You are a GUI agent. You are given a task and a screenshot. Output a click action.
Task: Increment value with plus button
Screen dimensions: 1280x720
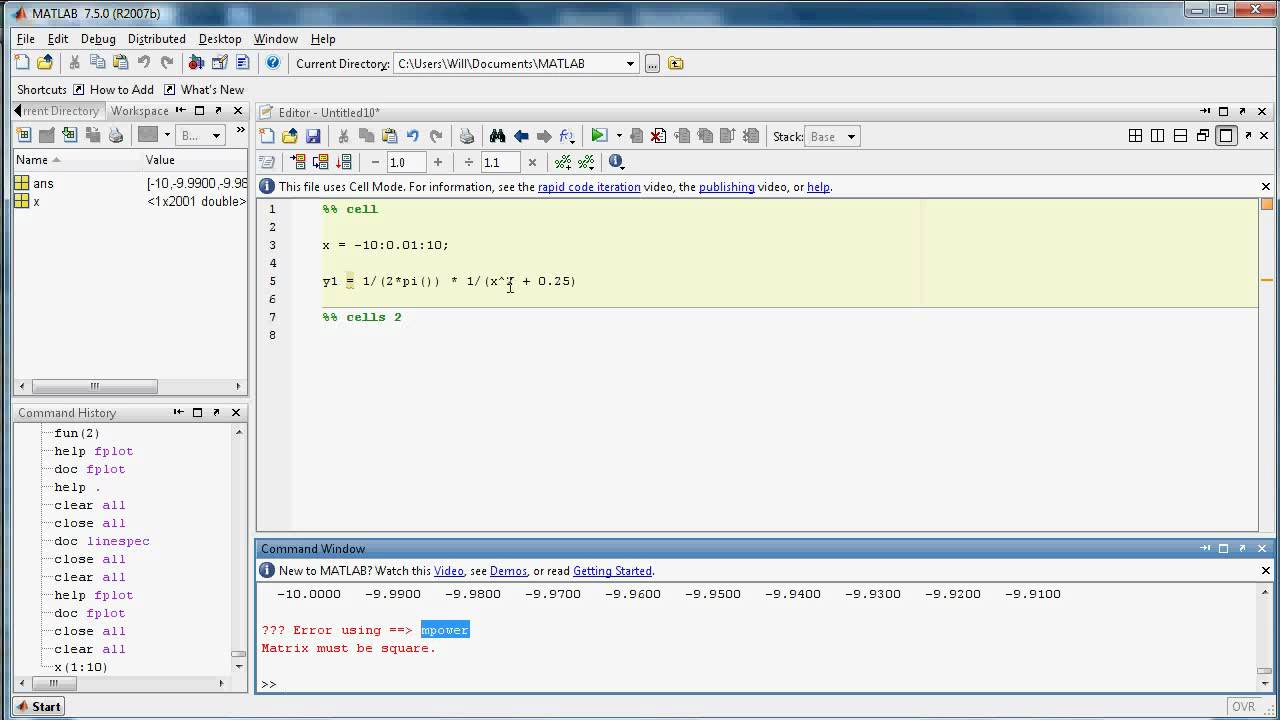437,162
